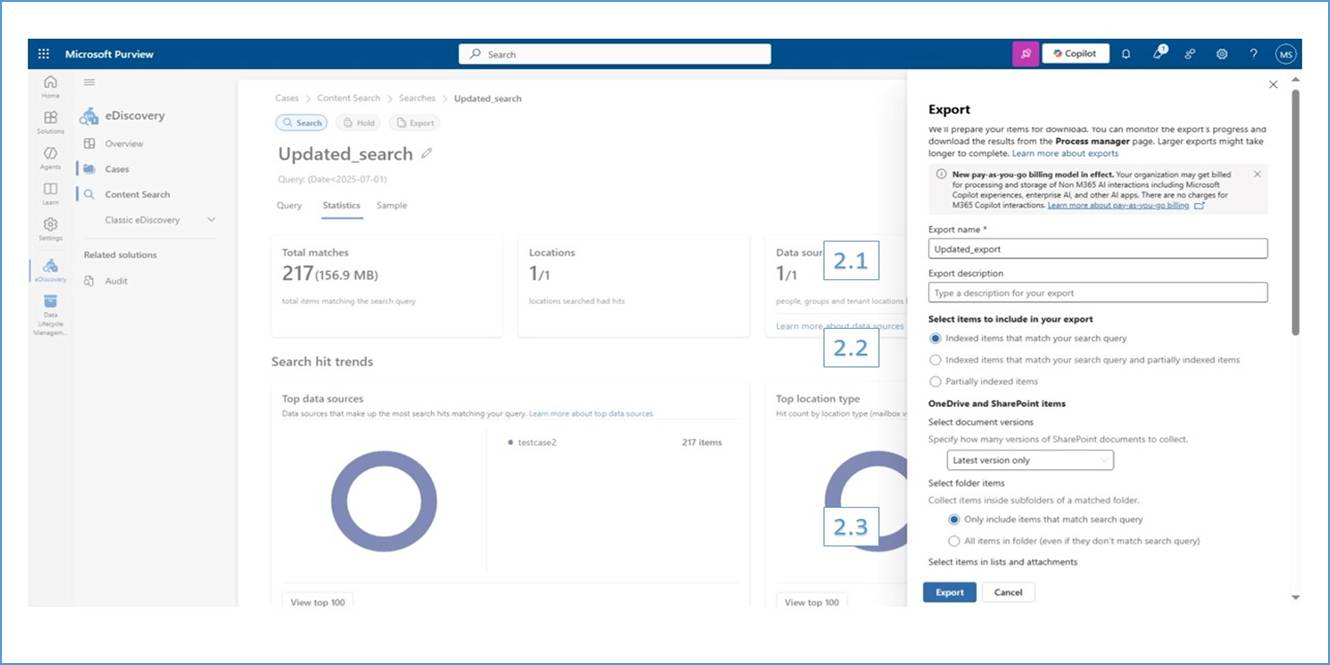The height and width of the screenshot is (665, 1330).
Task: Edit search name with pencil icon
Action: (x=427, y=154)
